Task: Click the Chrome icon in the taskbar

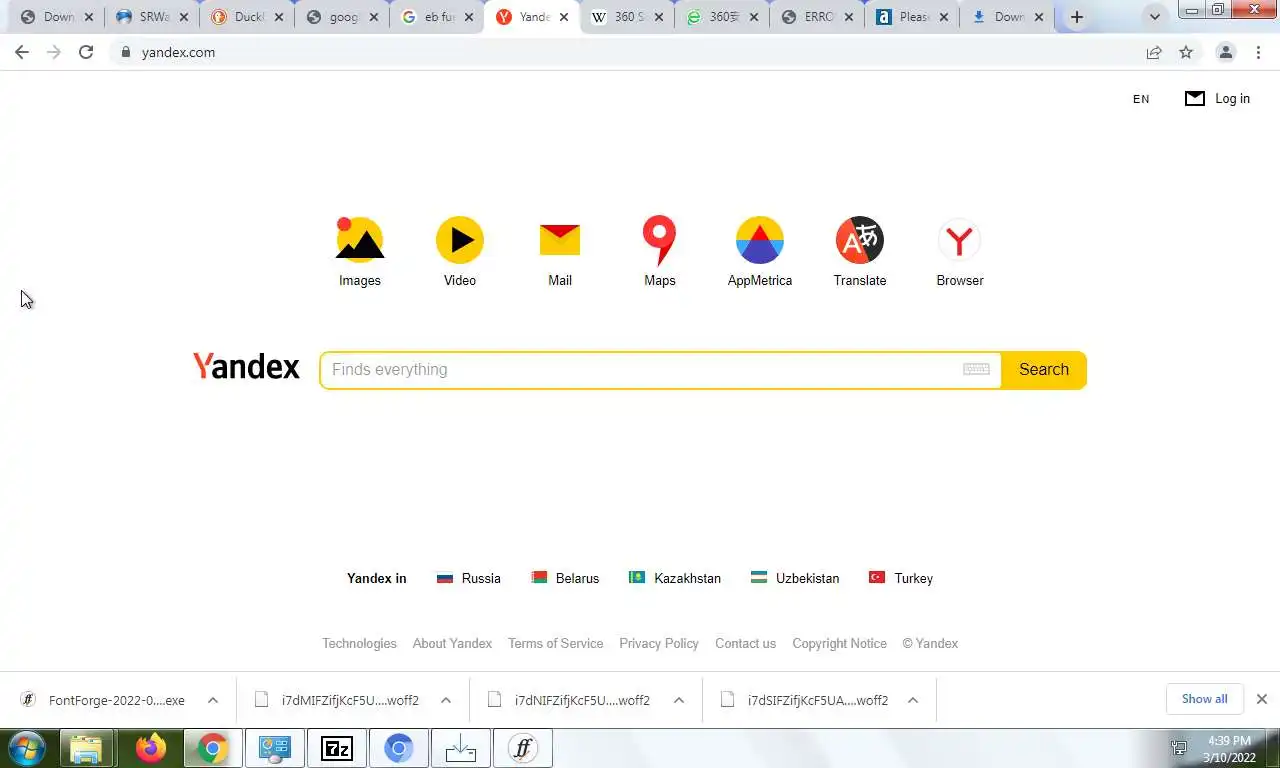Action: [212, 748]
